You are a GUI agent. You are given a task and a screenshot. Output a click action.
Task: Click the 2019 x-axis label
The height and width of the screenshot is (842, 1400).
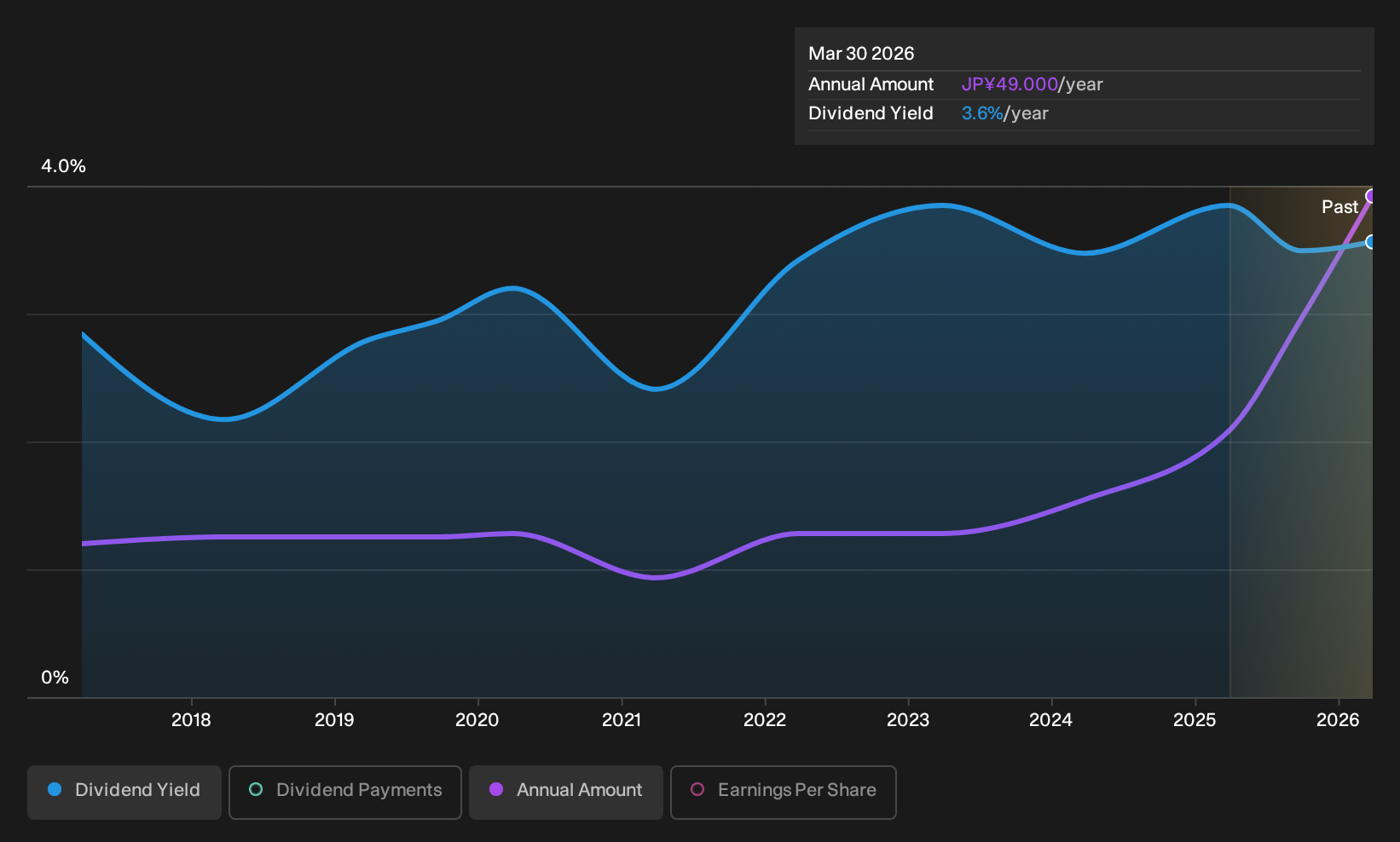pos(334,720)
